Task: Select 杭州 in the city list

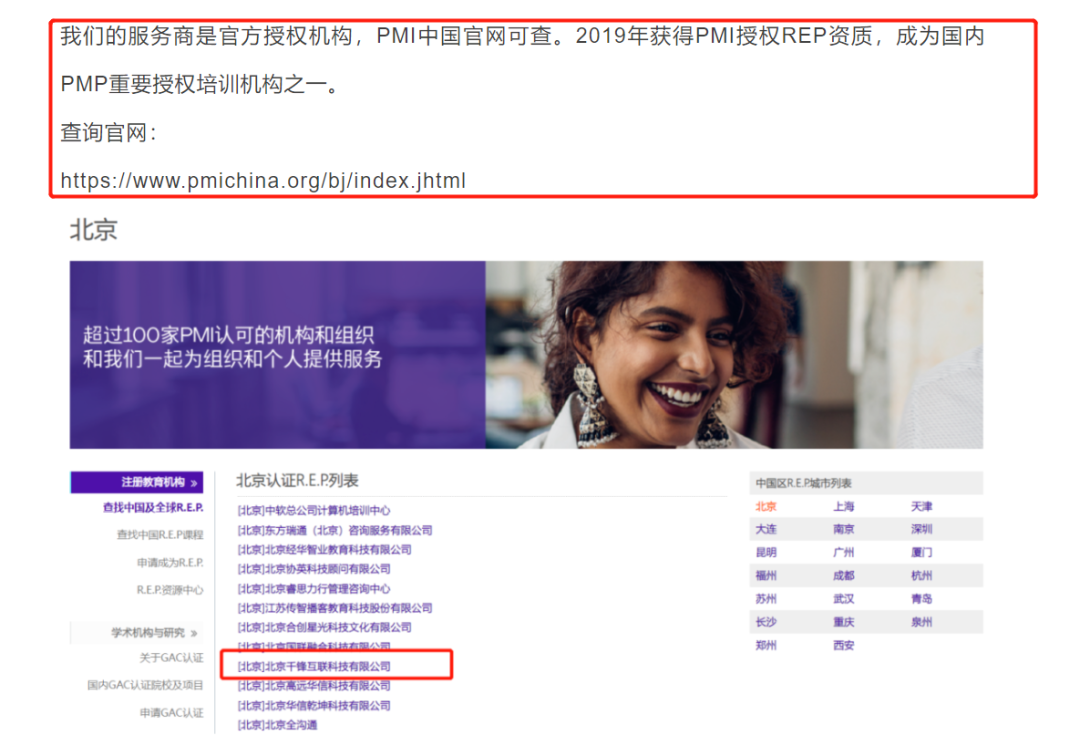Action: 922,576
